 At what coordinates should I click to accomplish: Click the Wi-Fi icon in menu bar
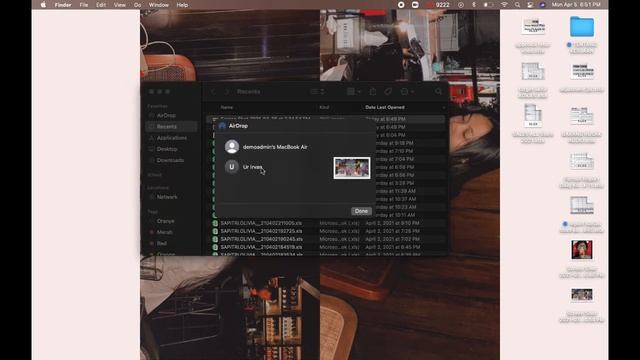[x=504, y=5]
